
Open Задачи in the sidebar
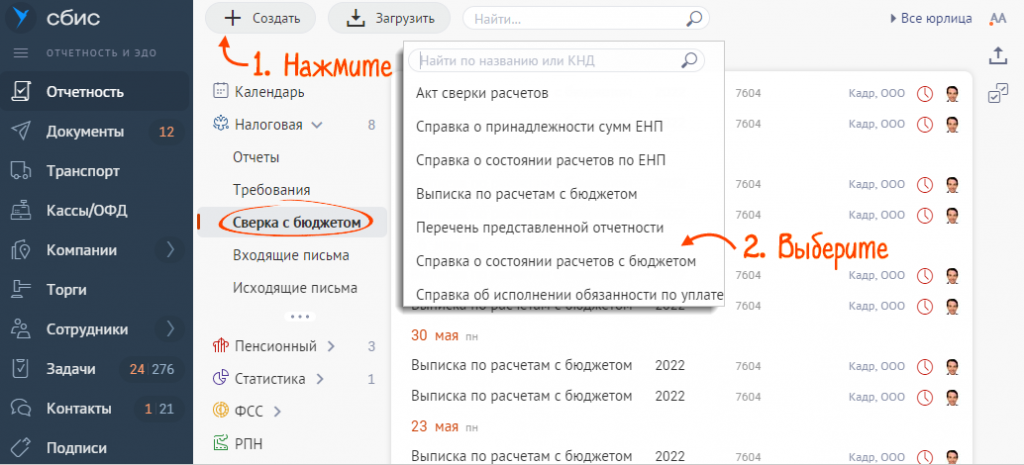click(x=71, y=368)
